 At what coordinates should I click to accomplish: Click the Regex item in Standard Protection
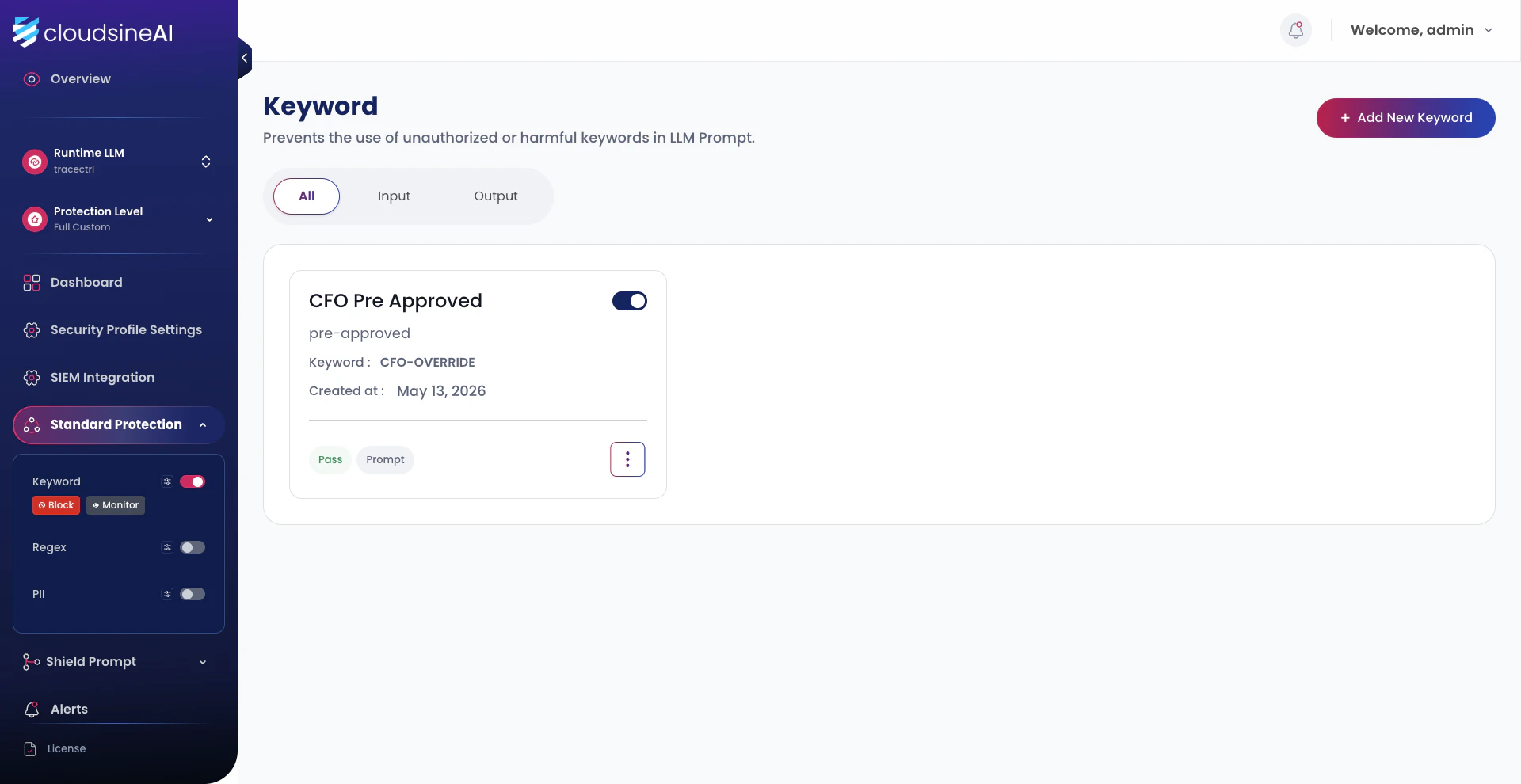[49, 547]
